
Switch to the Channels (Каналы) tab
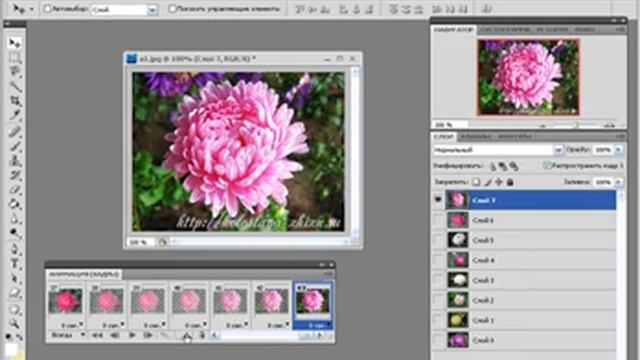tap(476, 136)
